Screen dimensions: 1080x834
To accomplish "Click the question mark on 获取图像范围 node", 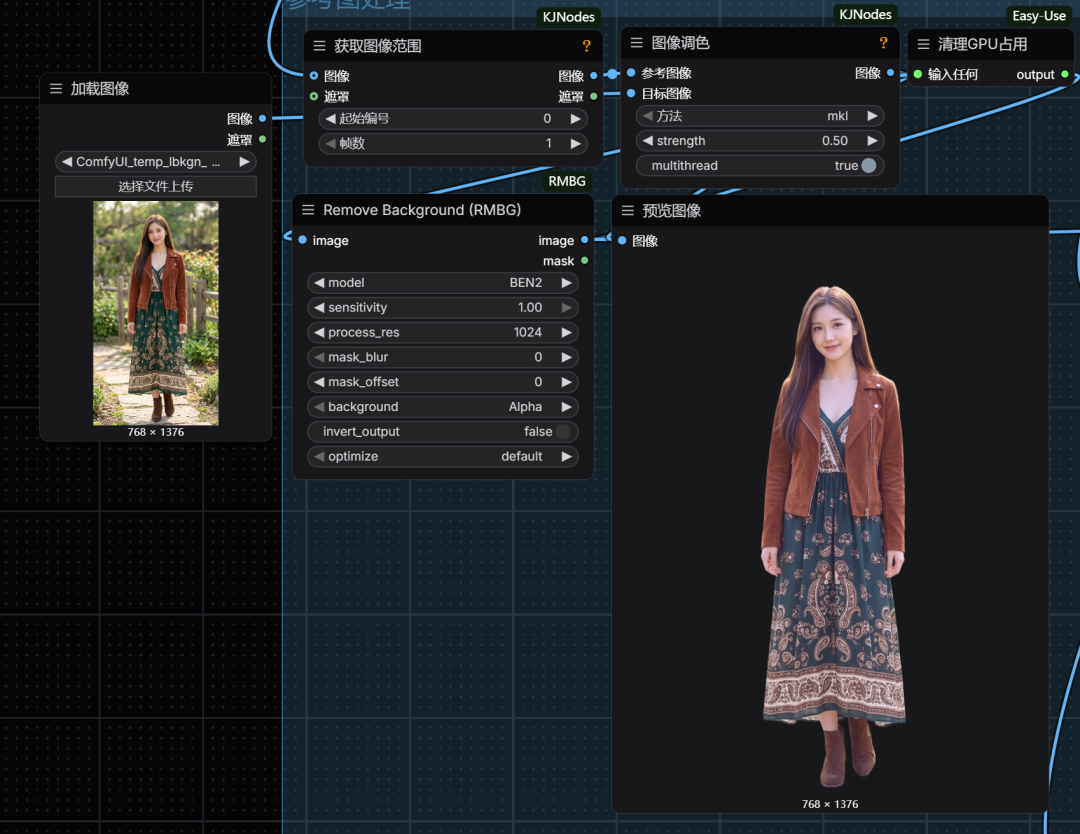I will [587, 46].
